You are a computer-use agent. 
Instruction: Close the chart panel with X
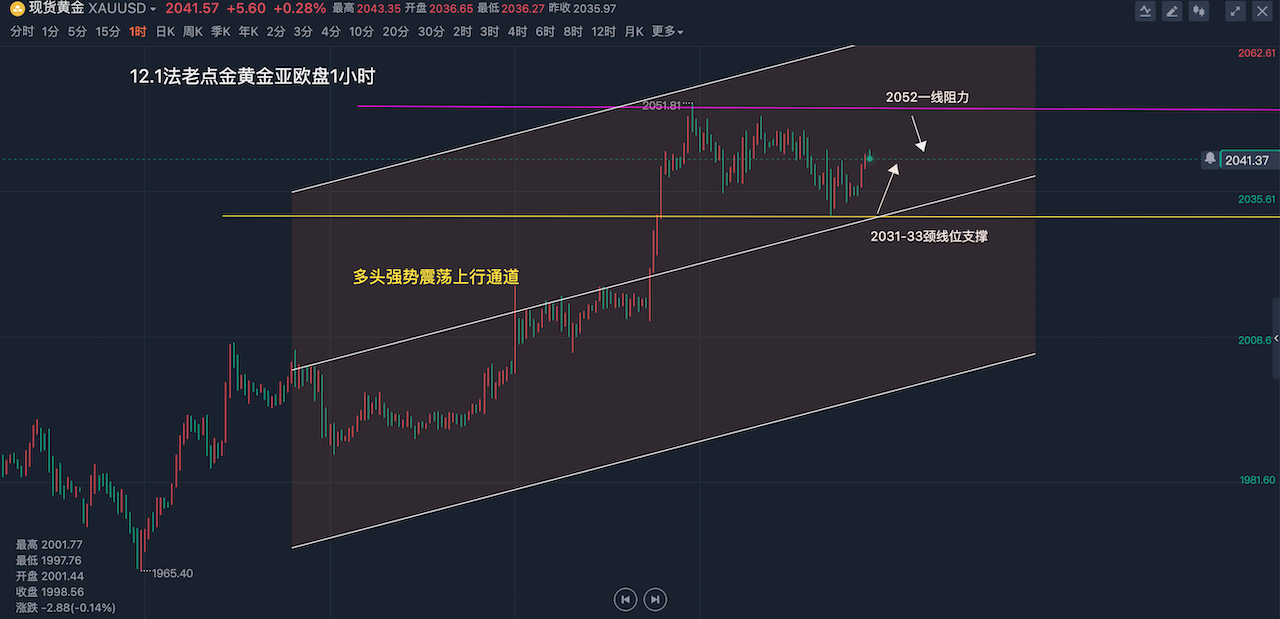1263,11
